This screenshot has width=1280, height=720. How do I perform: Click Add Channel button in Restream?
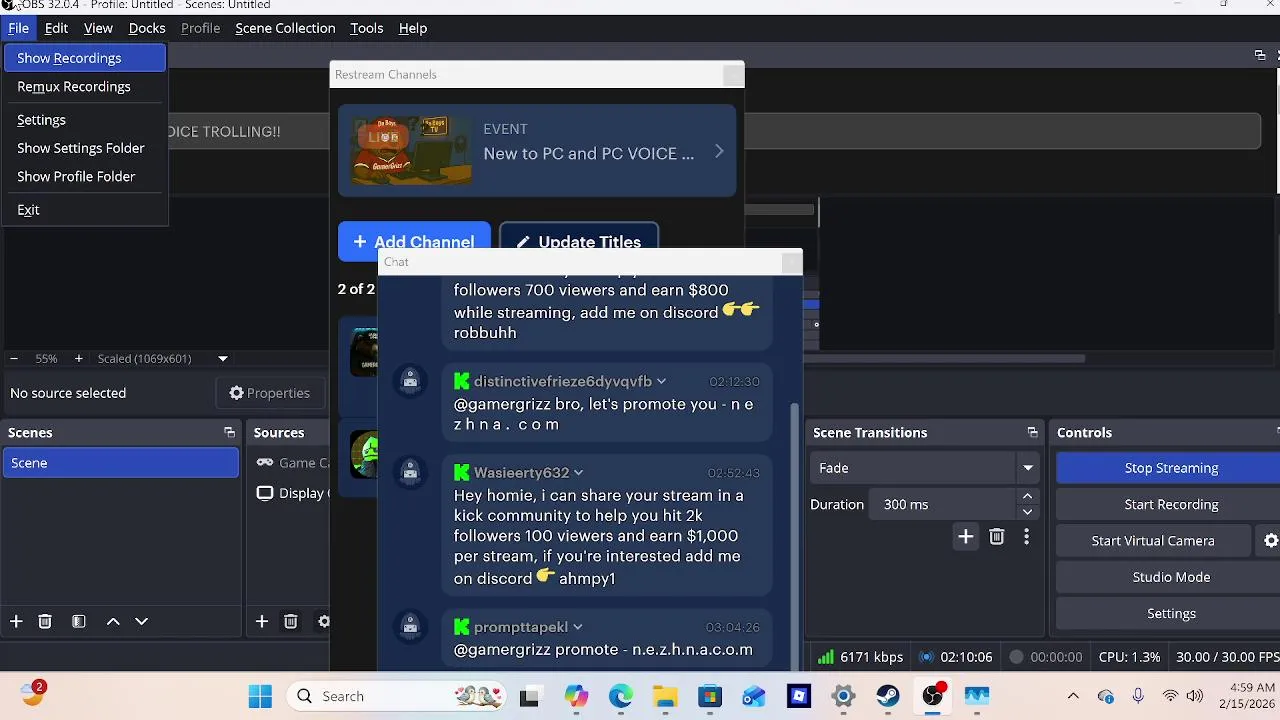click(414, 241)
